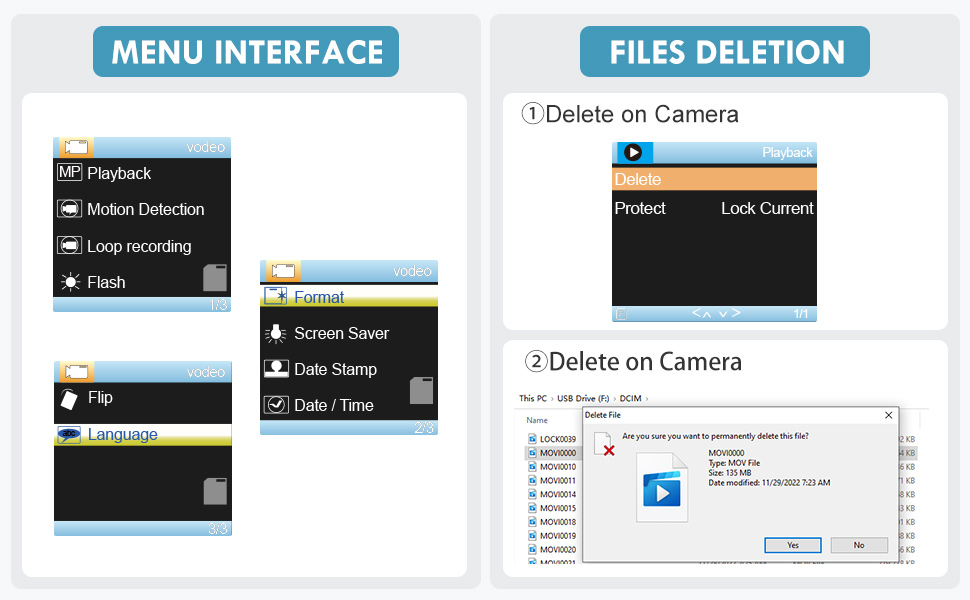Click the Flip rotate icon
This screenshot has height=600, width=970.
pyautogui.click(x=68, y=398)
